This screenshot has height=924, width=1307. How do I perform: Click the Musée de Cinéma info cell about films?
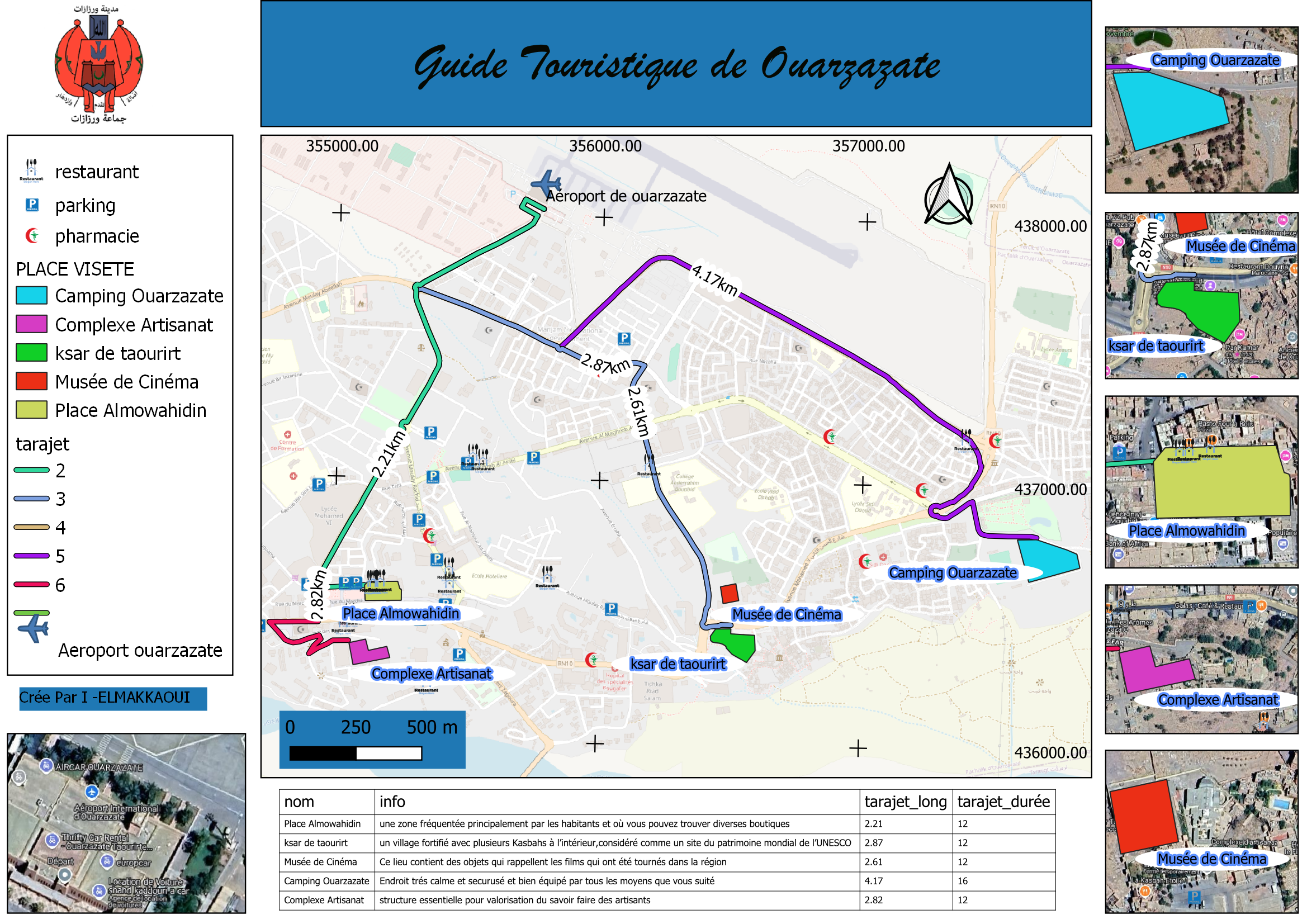tap(617, 862)
